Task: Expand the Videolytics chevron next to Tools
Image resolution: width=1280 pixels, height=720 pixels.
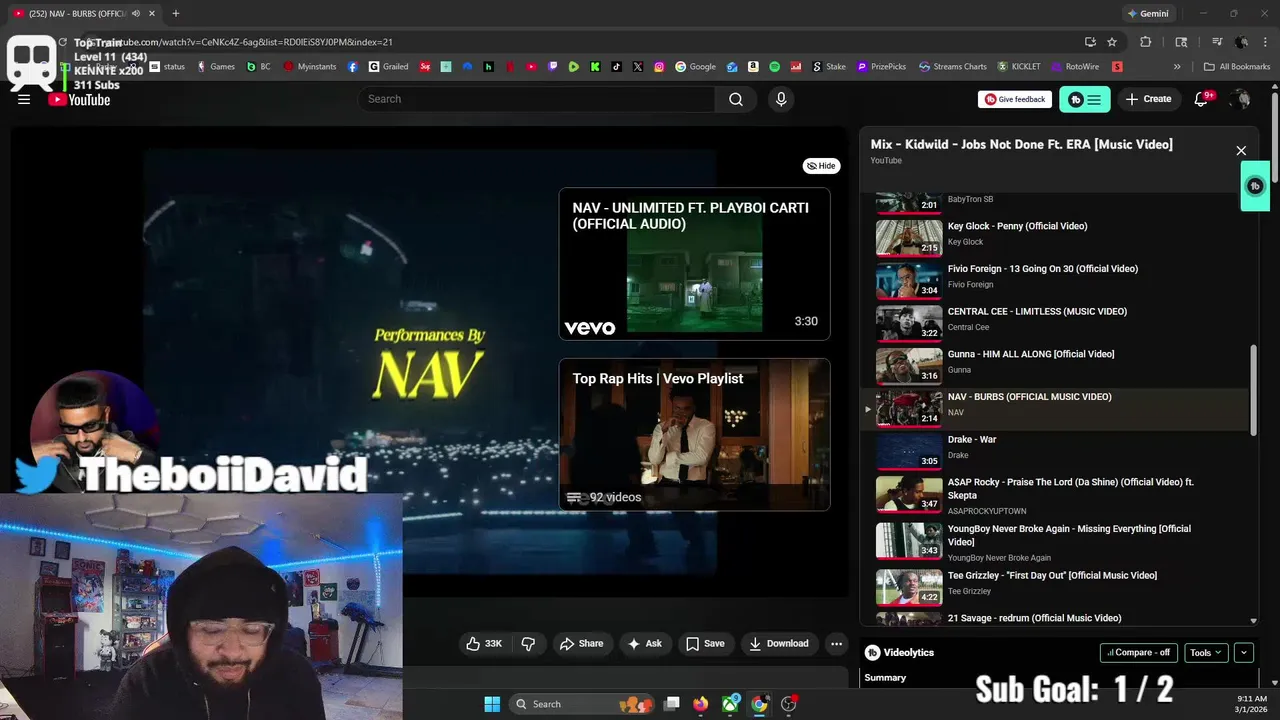Action: tap(1244, 653)
